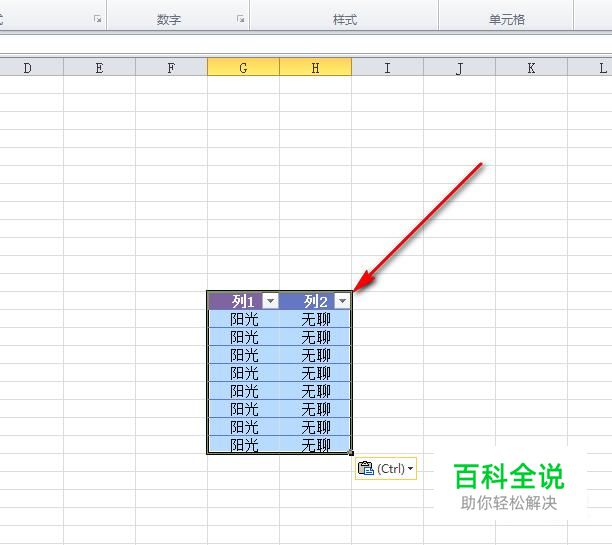The image size is (612, 545).
Task: Select the last 无聊 cell in the table
Action: click(315, 445)
